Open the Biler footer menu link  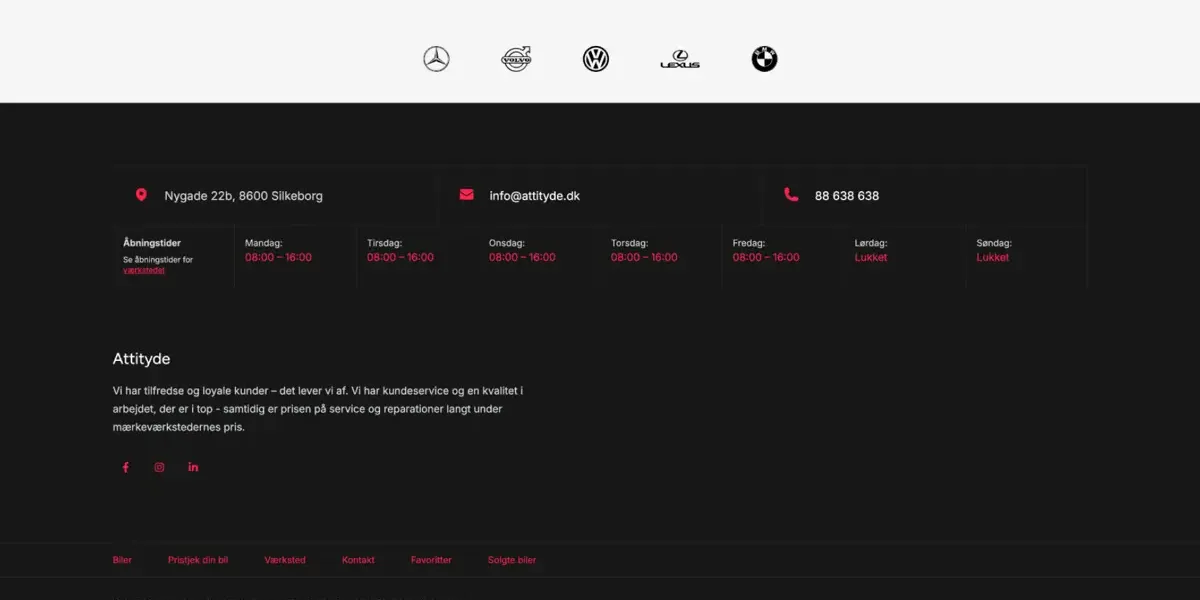click(x=122, y=560)
